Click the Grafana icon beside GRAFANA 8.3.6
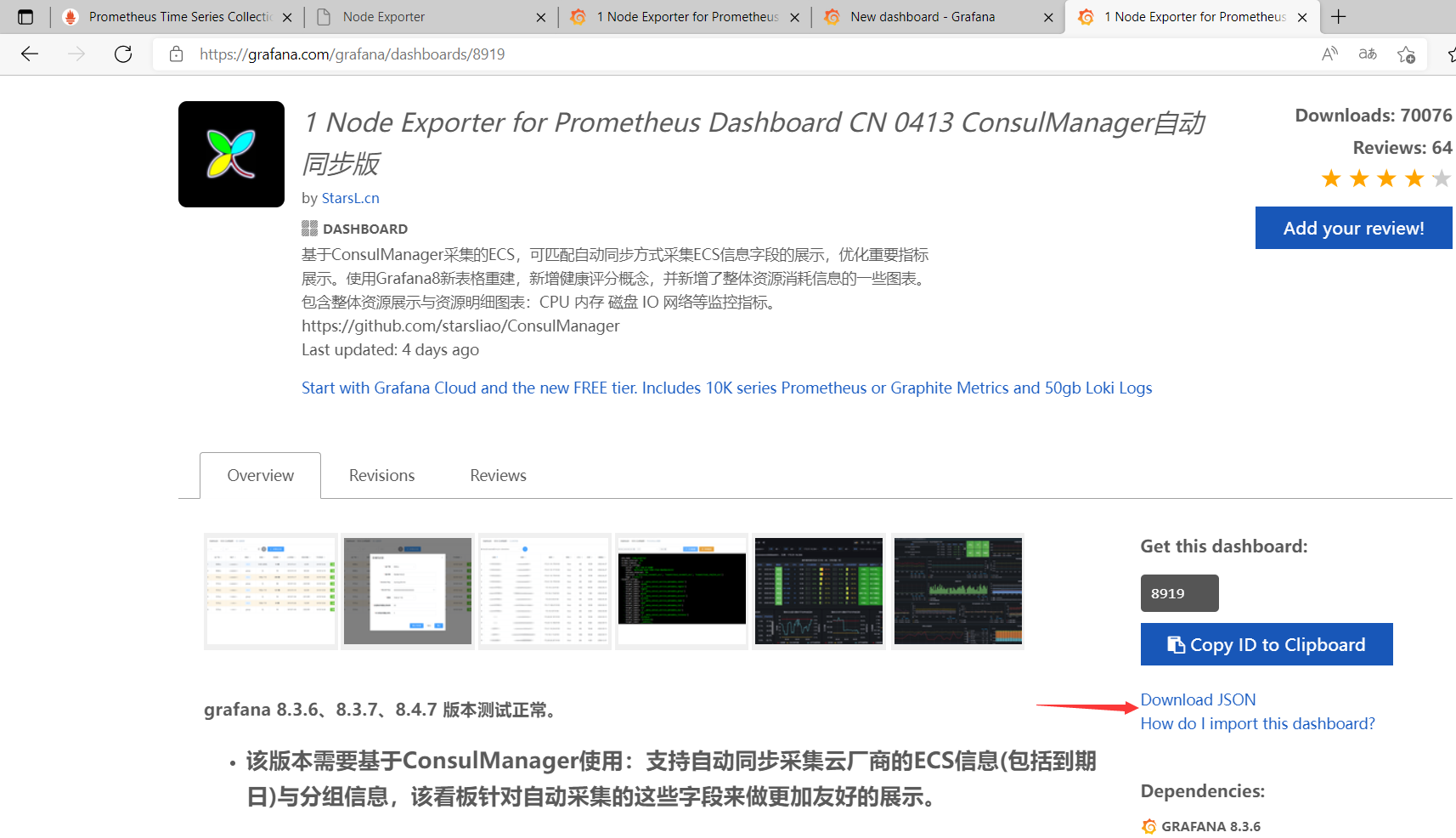Viewport: 1456px width, 838px height. click(x=1149, y=826)
